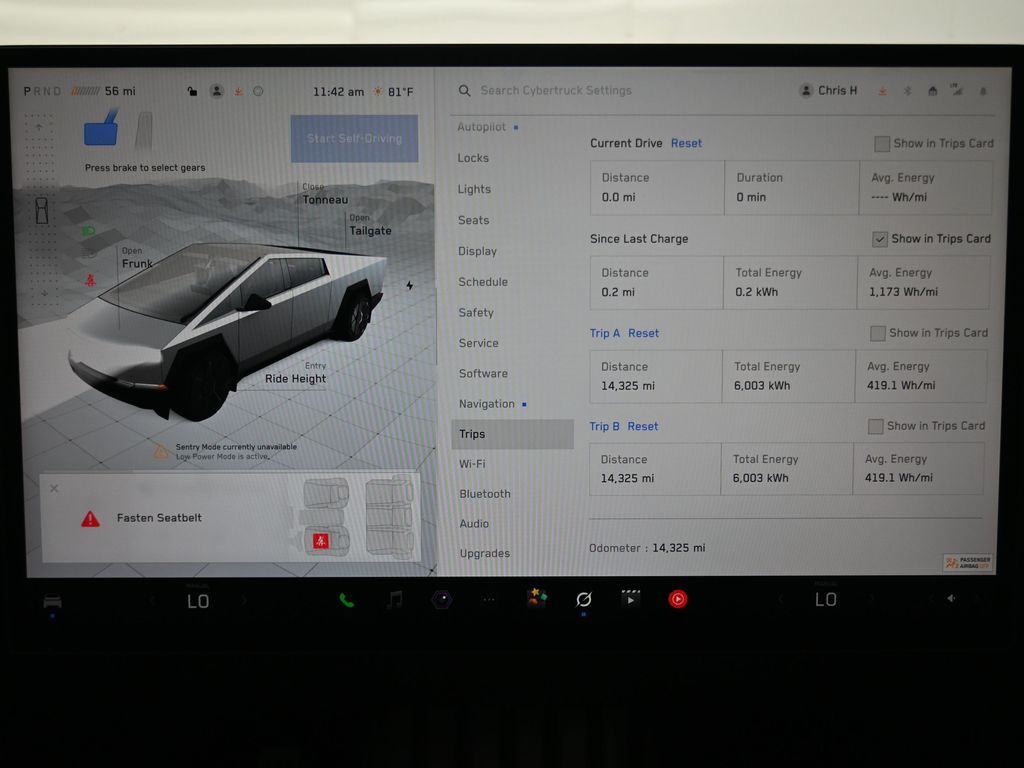The width and height of the screenshot is (1024, 768).
Task: Enable Show in Trips Card for Current Drive
Action: click(x=881, y=144)
